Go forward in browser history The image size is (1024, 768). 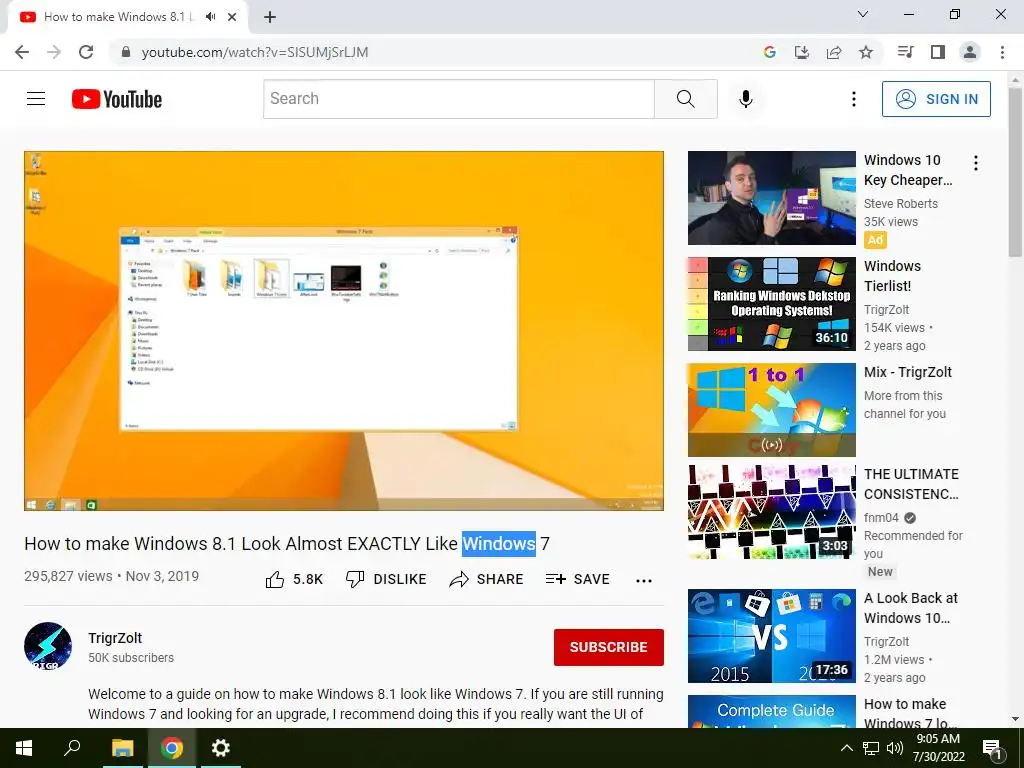point(54,52)
